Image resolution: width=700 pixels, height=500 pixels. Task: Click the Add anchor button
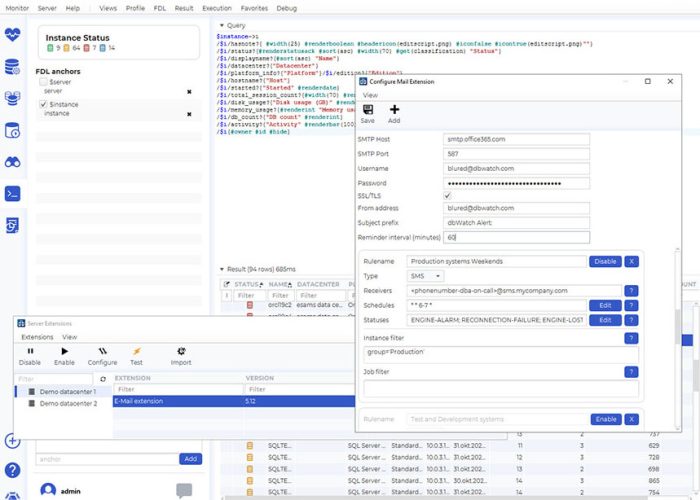(x=190, y=459)
